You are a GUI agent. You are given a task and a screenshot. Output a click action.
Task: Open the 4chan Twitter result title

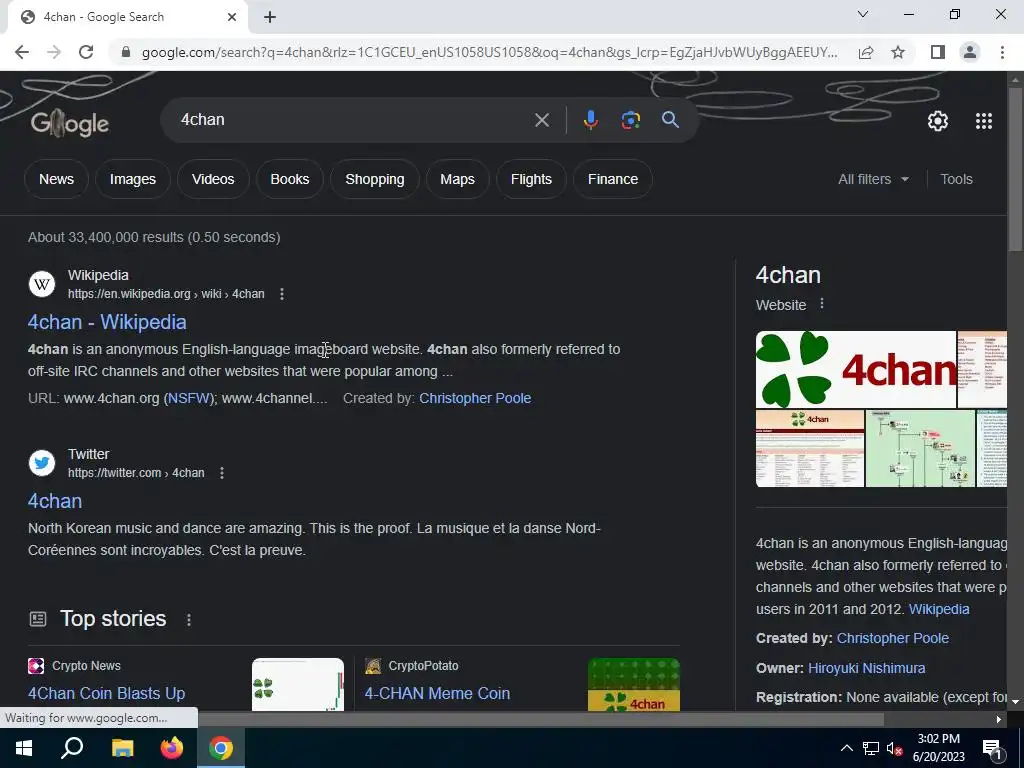[x=55, y=501]
